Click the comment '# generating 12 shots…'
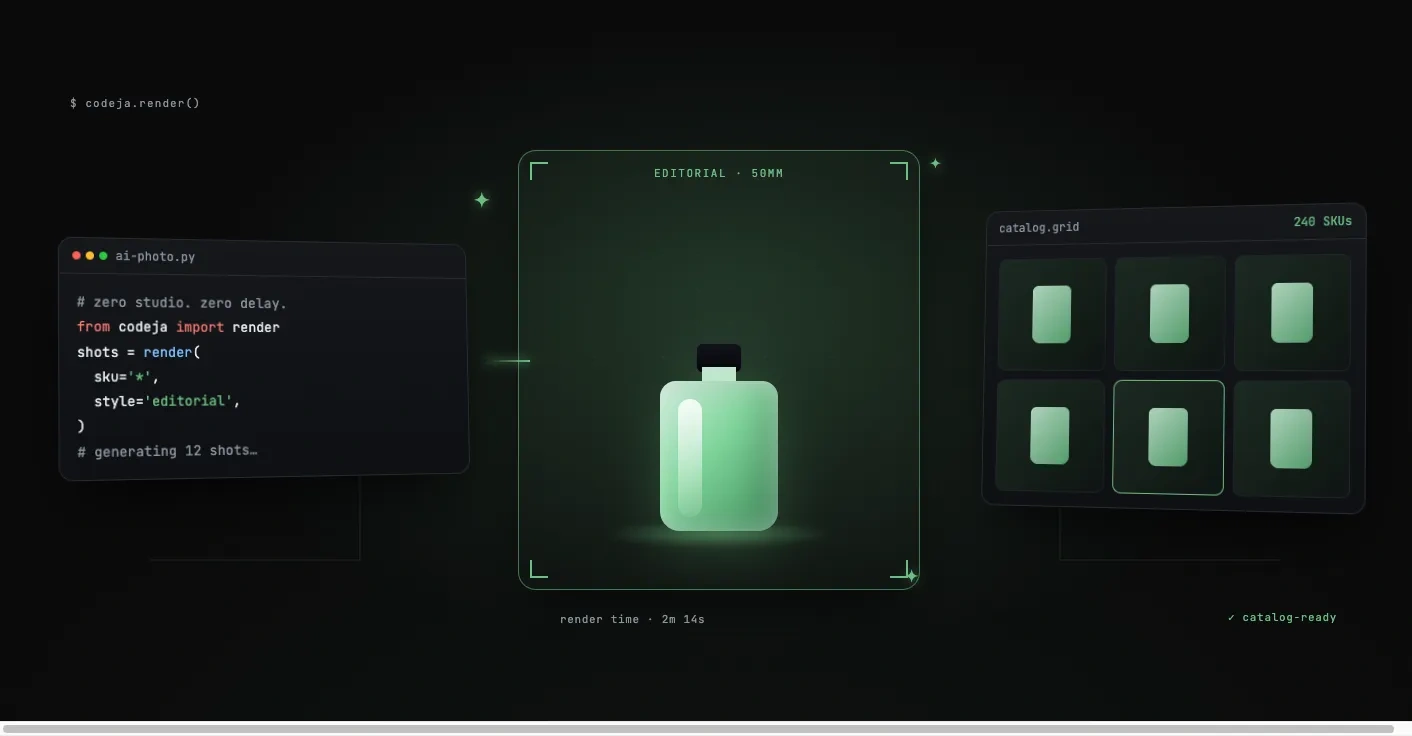The width and height of the screenshot is (1412, 736). (167, 451)
